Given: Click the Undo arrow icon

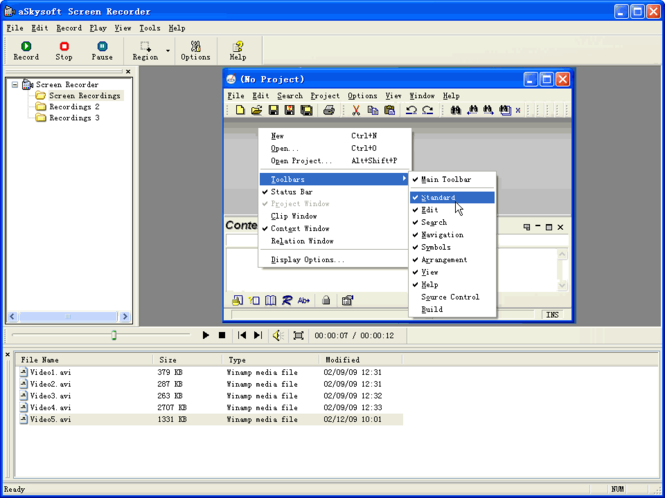Looking at the screenshot, I should 411,110.
